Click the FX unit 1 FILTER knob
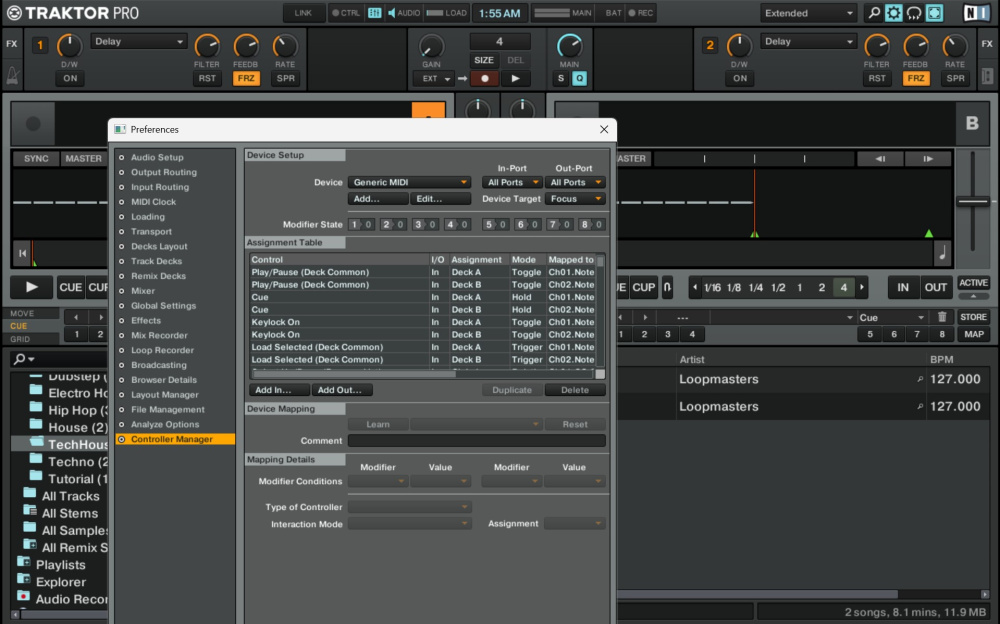The height and width of the screenshot is (624, 1000). point(207,46)
